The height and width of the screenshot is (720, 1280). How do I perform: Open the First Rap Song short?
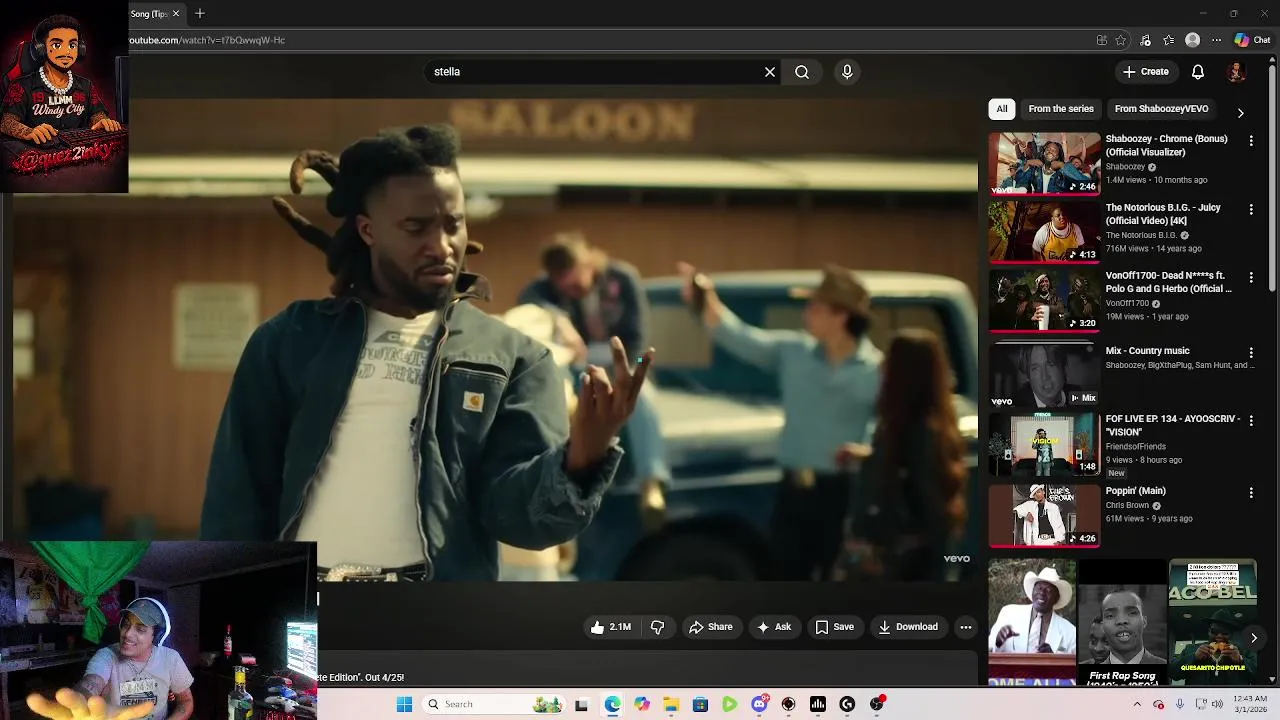pyautogui.click(x=1122, y=622)
